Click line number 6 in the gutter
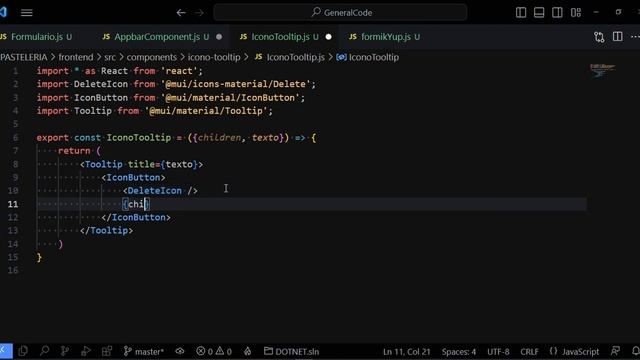Image resolution: width=640 pixels, height=360 pixels. tap(15, 138)
